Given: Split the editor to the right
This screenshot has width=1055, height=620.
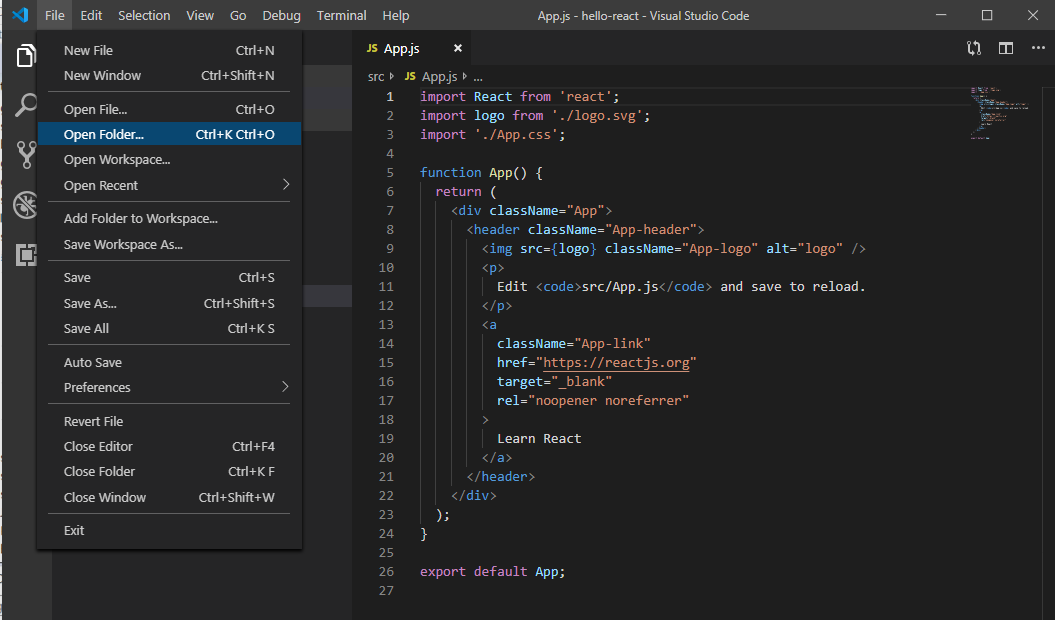Looking at the screenshot, I should (x=1006, y=48).
